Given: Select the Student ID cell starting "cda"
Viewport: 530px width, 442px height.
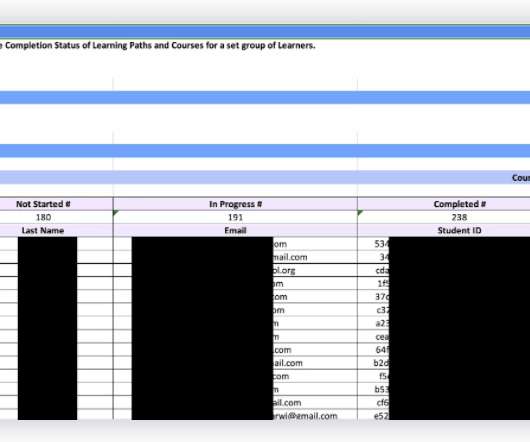Looking at the screenshot, I should [444, 270].
